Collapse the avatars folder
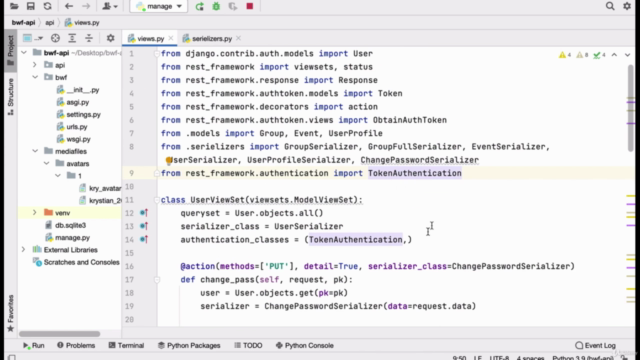The height and width of the screenshot is (360, 640). 46,163
